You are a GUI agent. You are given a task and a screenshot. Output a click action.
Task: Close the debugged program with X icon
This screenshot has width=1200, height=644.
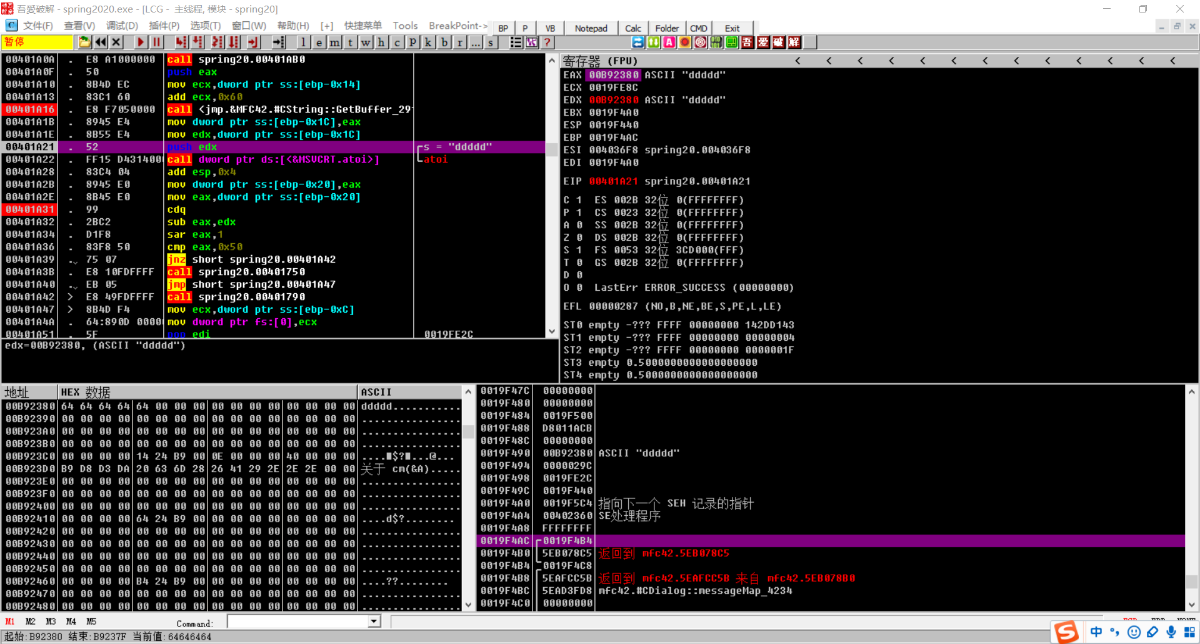(x=116, y=42)
